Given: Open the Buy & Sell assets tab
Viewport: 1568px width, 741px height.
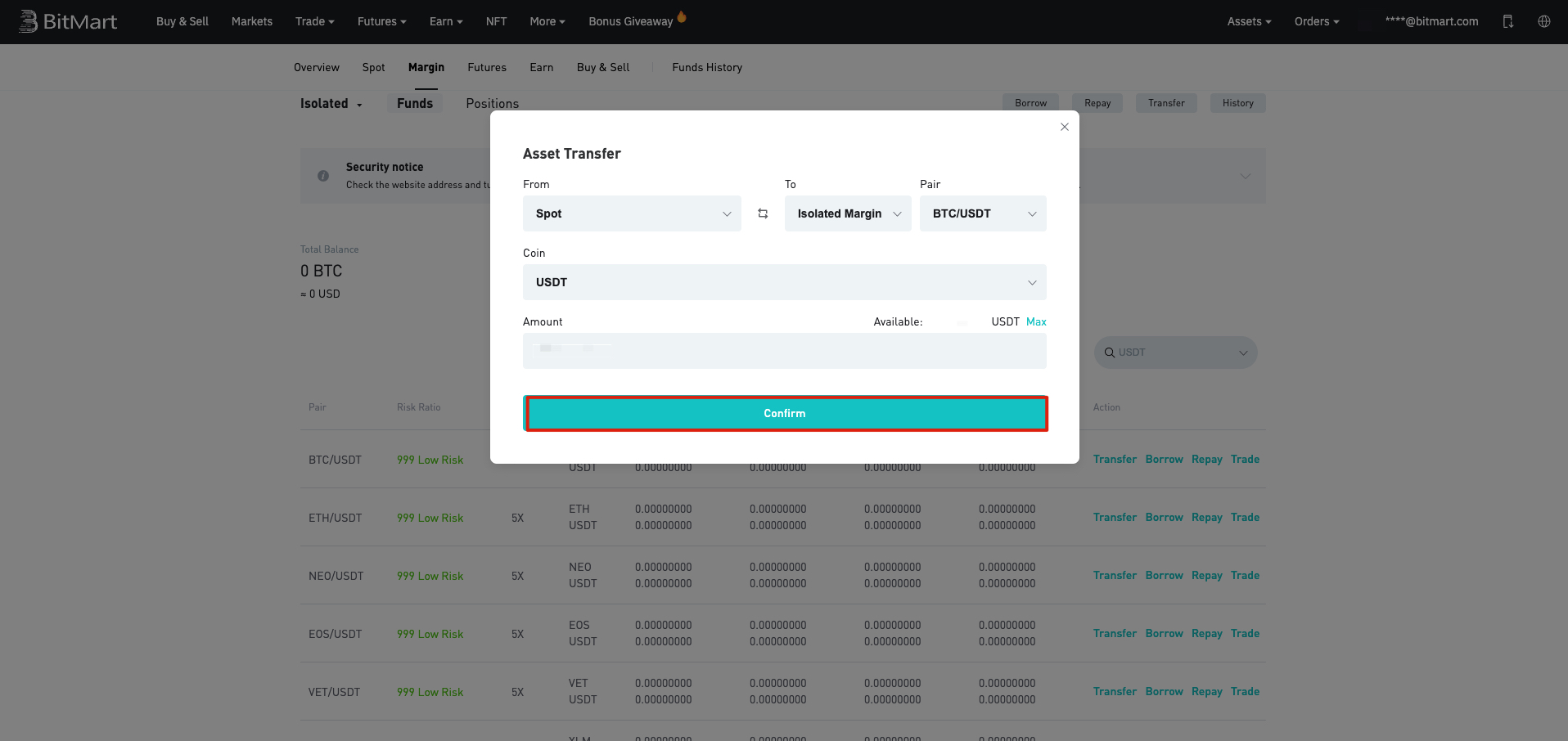Looking at the screenshot, I should point(603,67).
